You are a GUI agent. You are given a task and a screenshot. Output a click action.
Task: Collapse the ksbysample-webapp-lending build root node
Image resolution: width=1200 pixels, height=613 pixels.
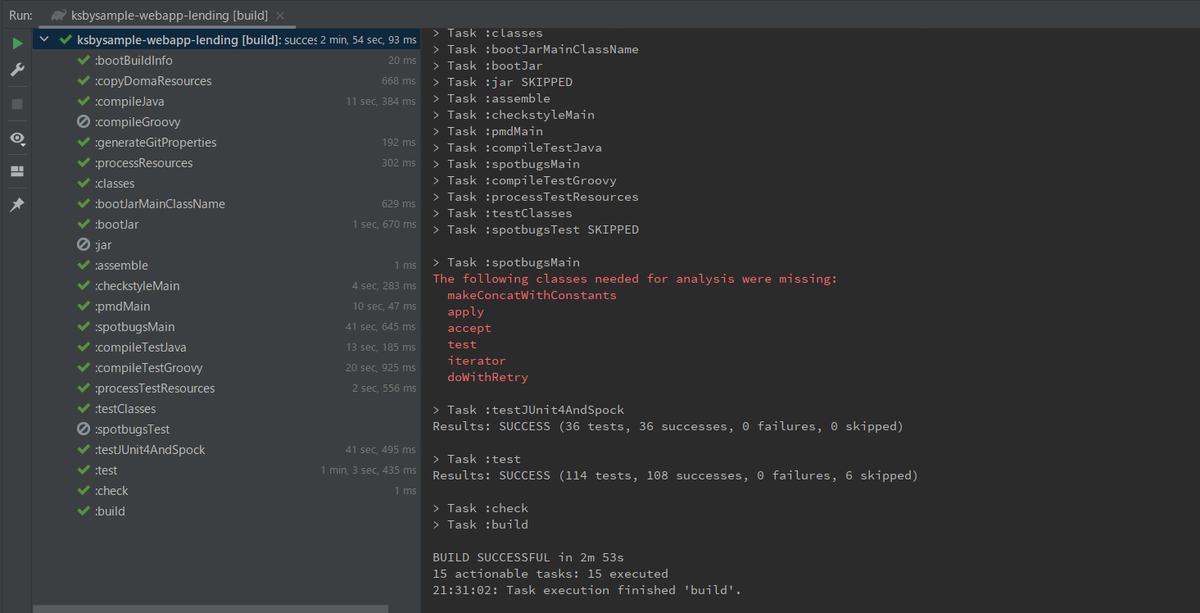point(44,40)
